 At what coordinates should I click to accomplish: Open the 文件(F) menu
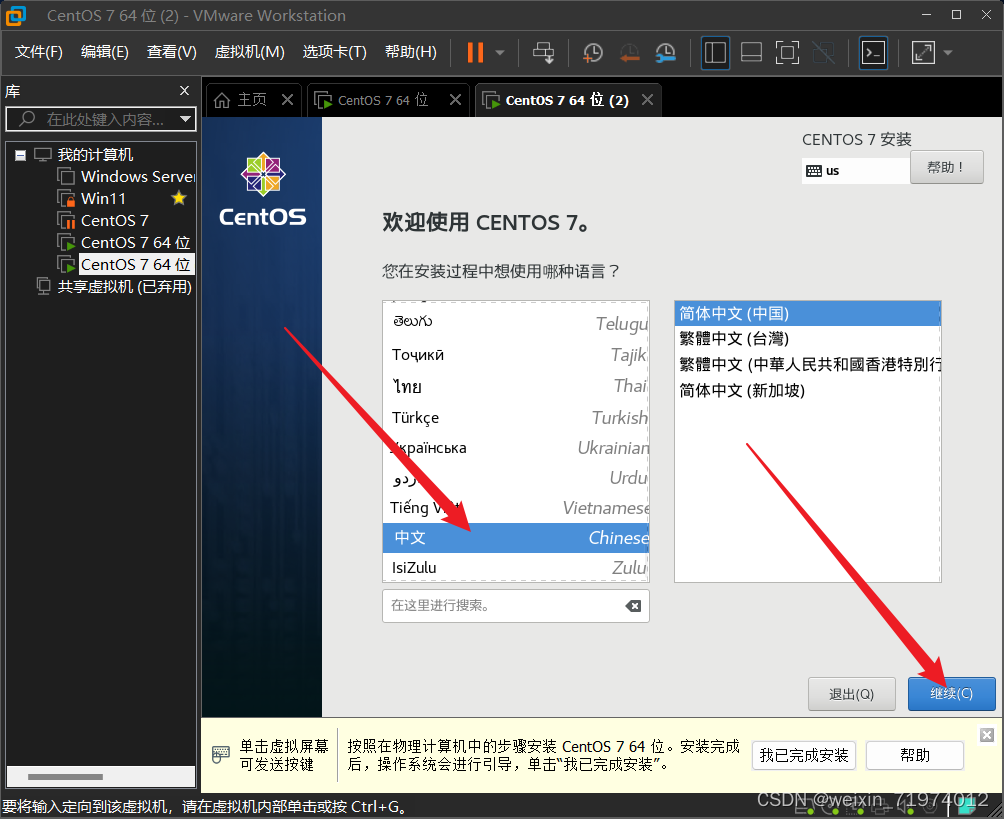[38, 52]
